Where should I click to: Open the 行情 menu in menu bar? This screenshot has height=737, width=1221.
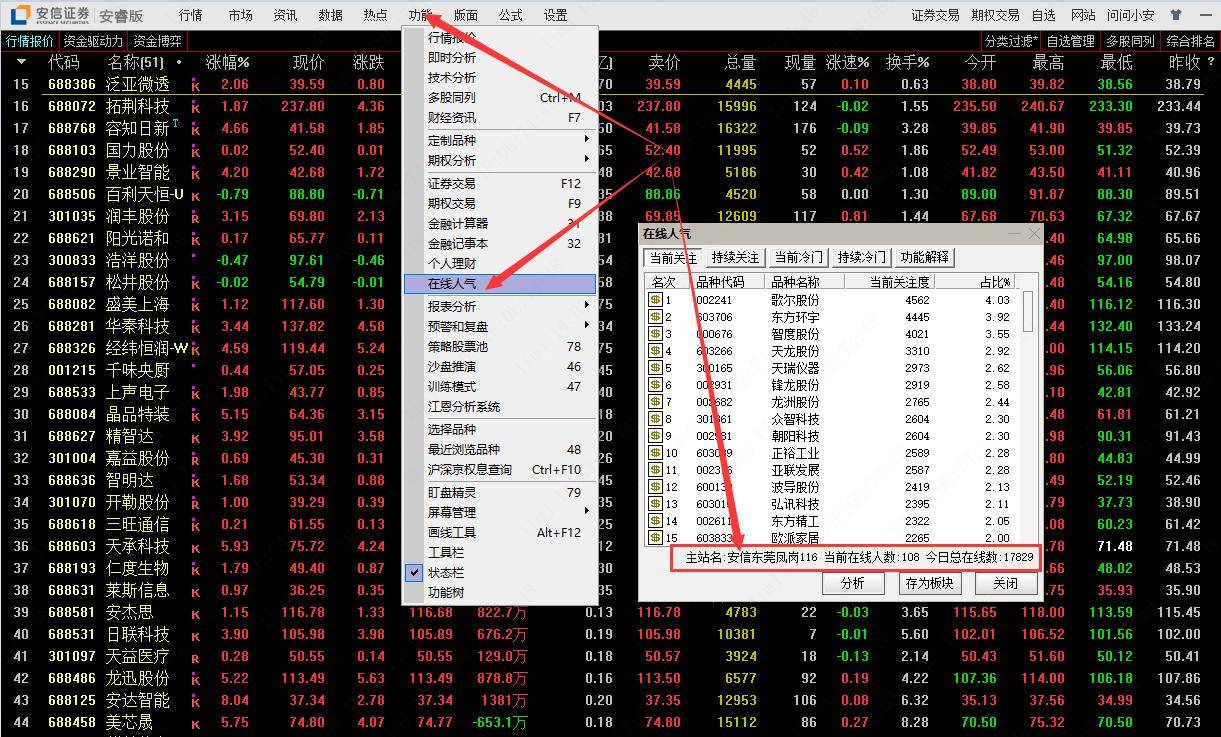pos(190,15)
